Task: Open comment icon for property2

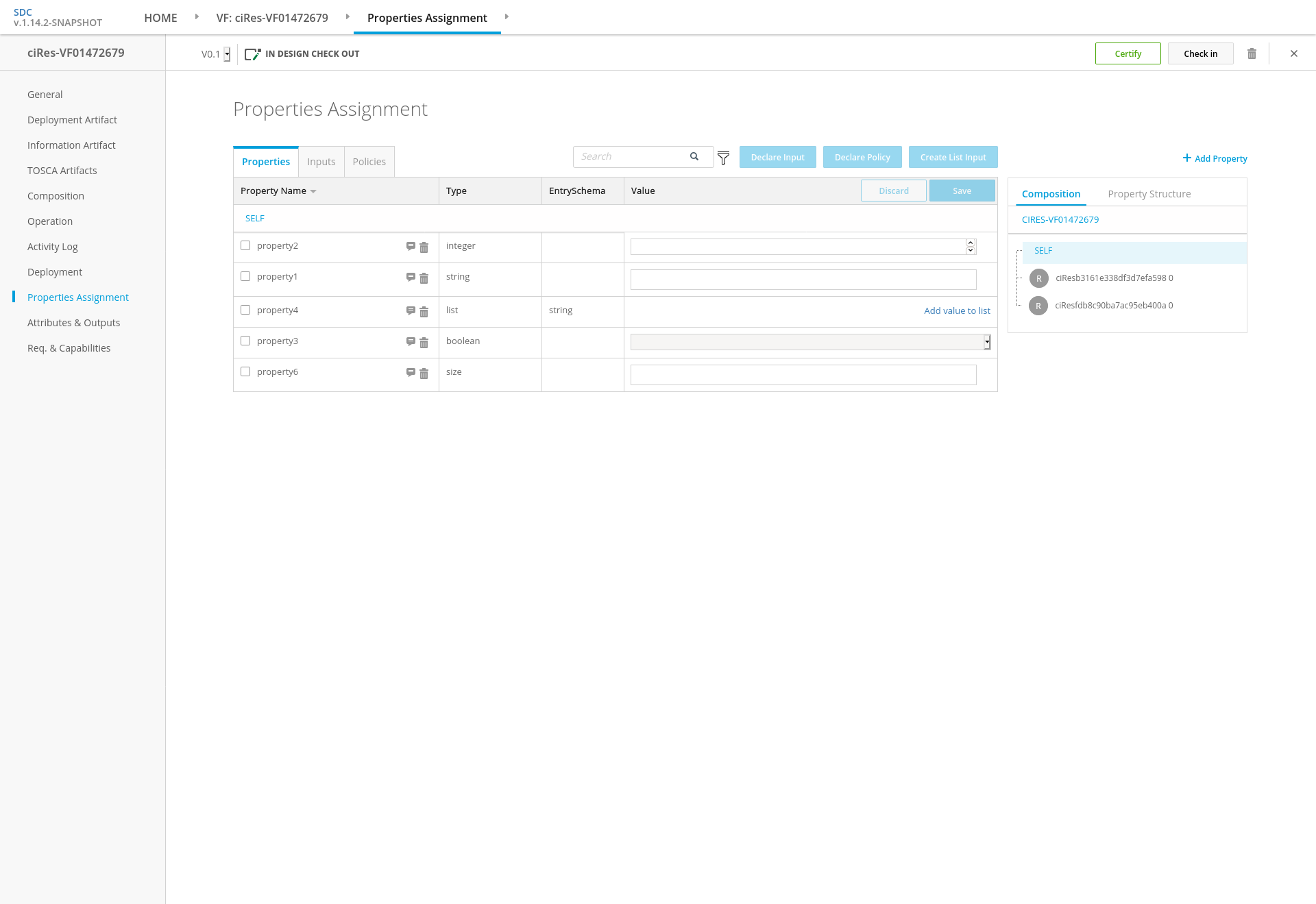Action: point(411,247)
